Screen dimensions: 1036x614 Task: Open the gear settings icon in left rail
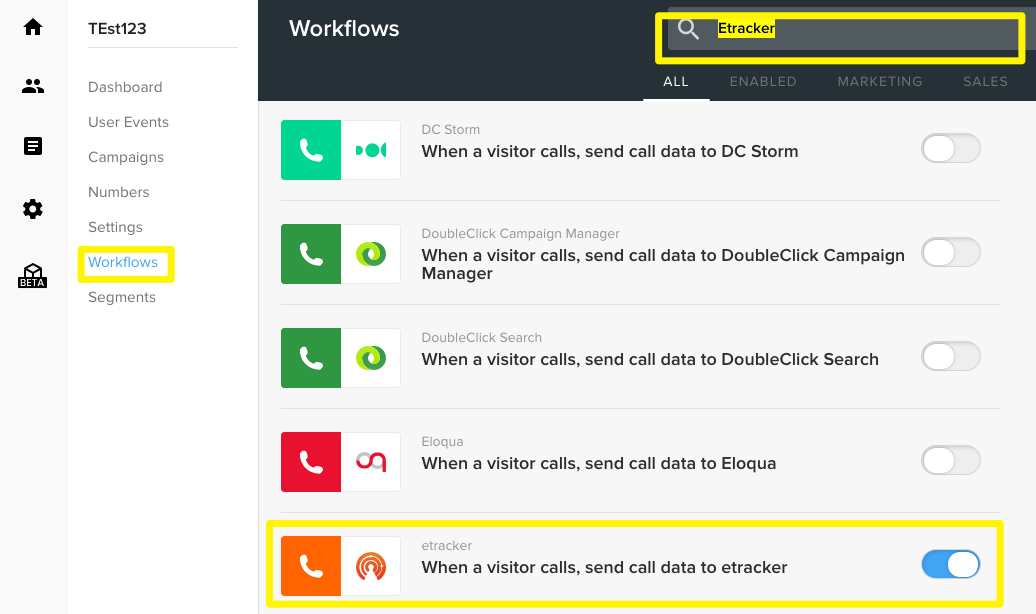(x=32, y=210)
